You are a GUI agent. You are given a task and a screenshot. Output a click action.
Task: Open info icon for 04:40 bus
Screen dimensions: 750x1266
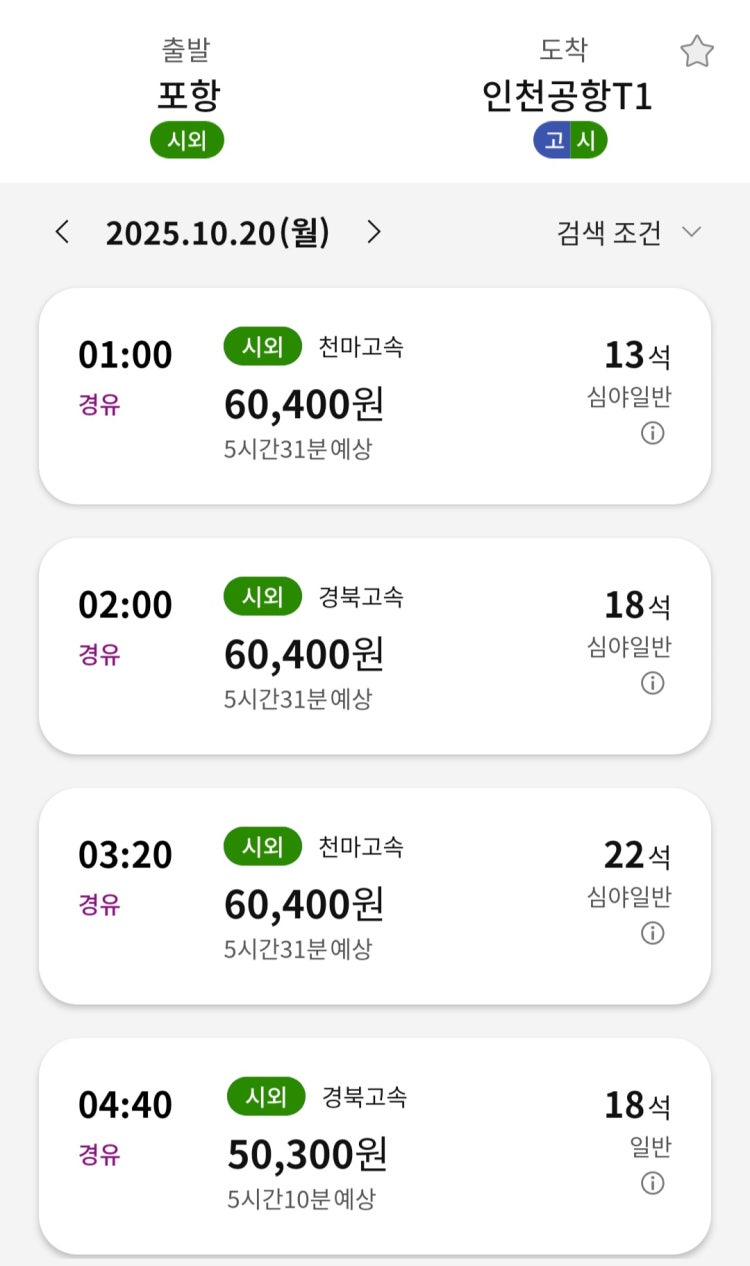tap(652, 1183)
